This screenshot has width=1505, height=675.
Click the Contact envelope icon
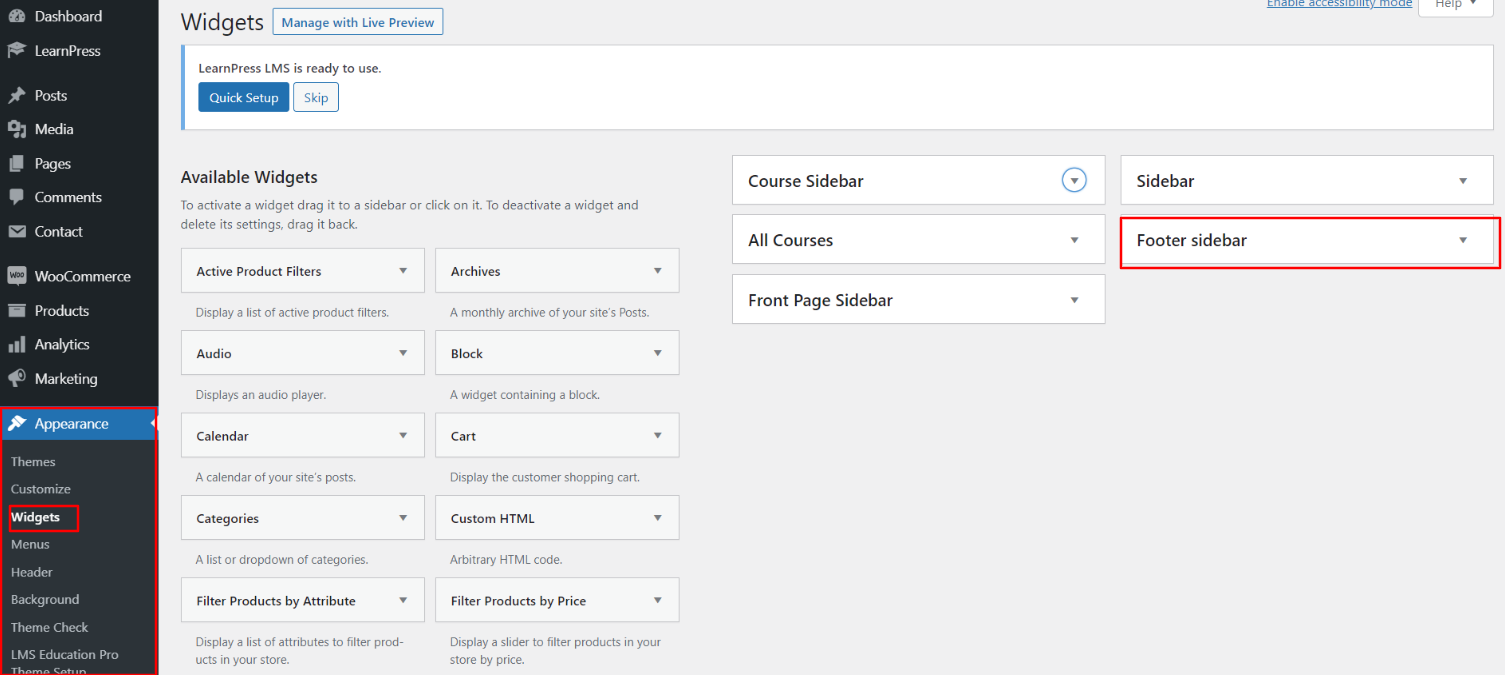point(17,232)
